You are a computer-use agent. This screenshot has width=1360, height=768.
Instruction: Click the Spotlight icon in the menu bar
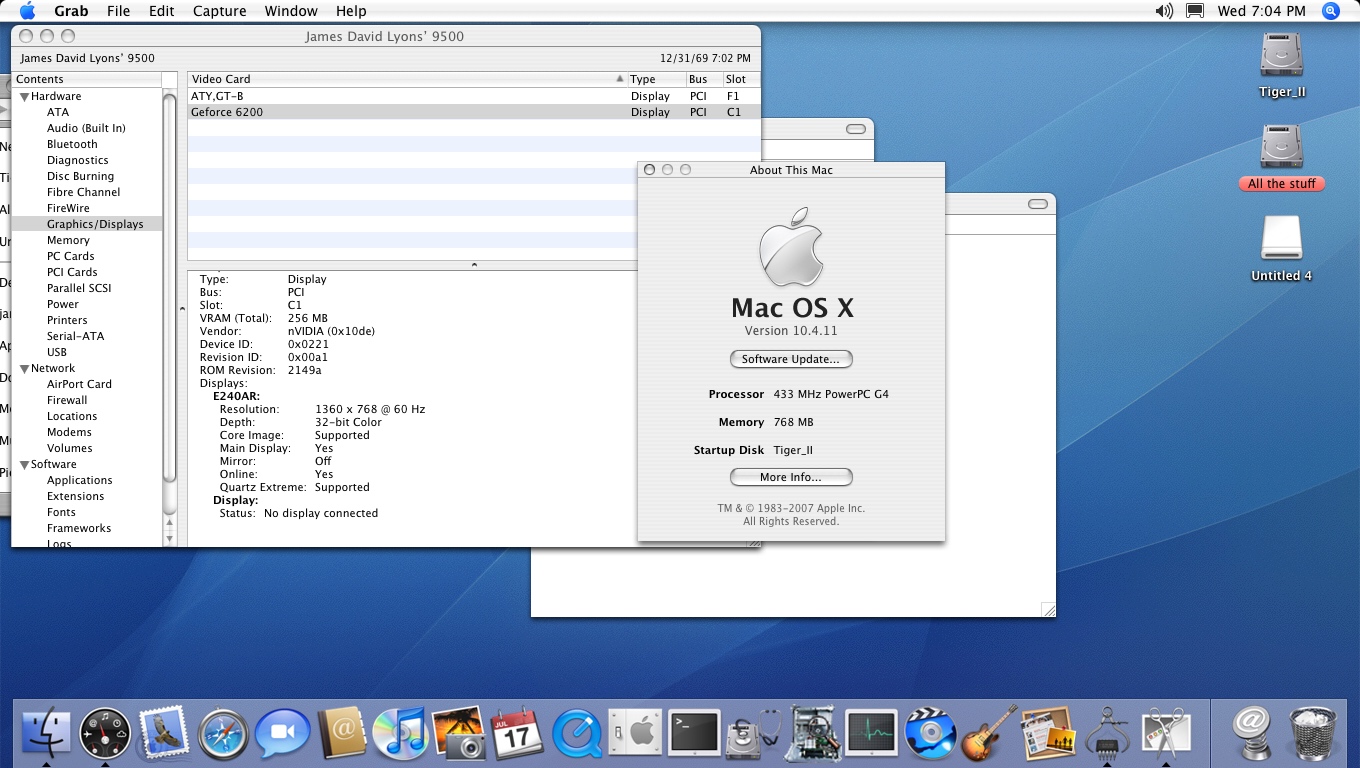1330,11
